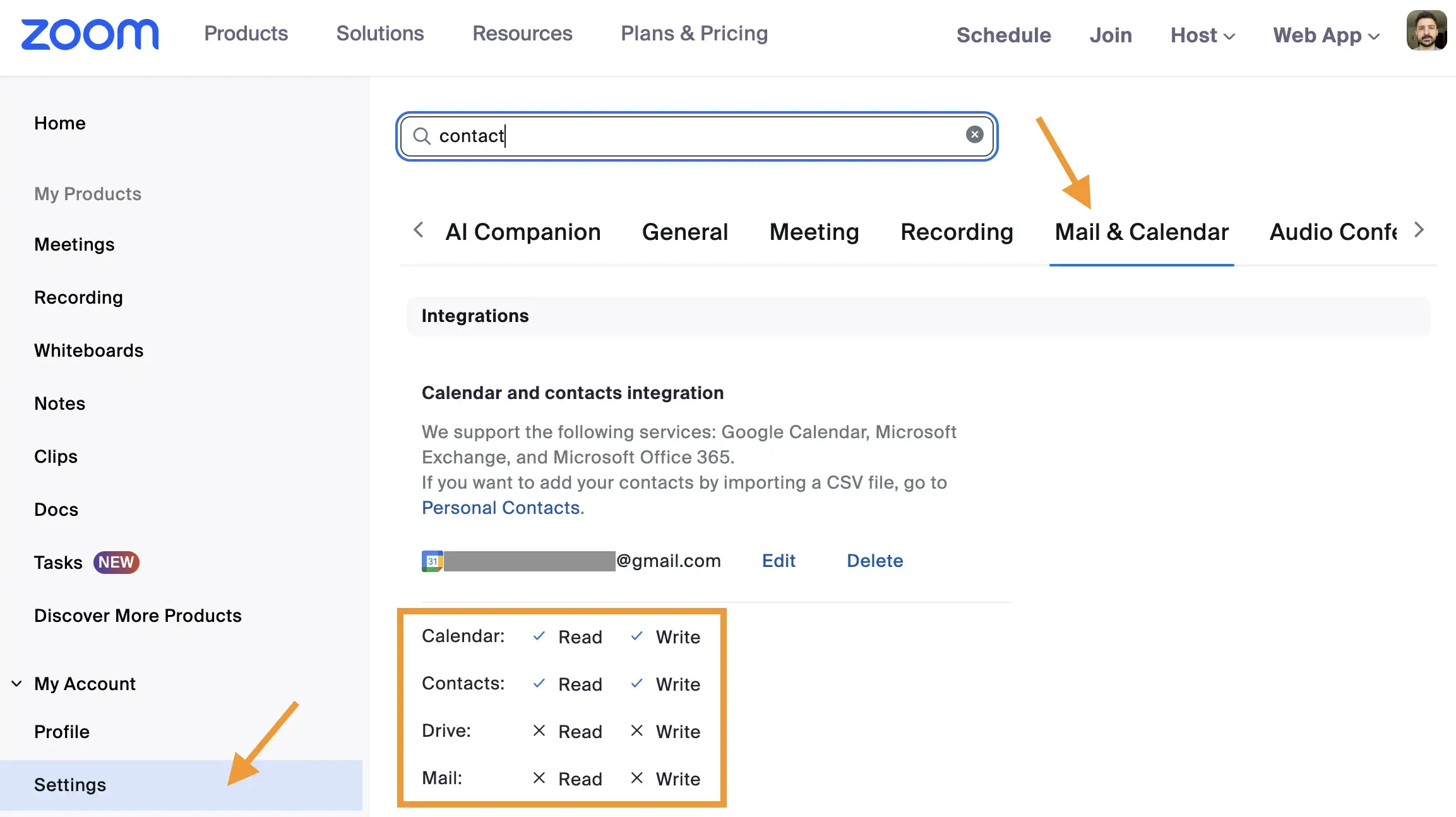Screen dimensions: 1456x817
Task: Go to Home in the sidebar
Action: click(x=60, y=123)
